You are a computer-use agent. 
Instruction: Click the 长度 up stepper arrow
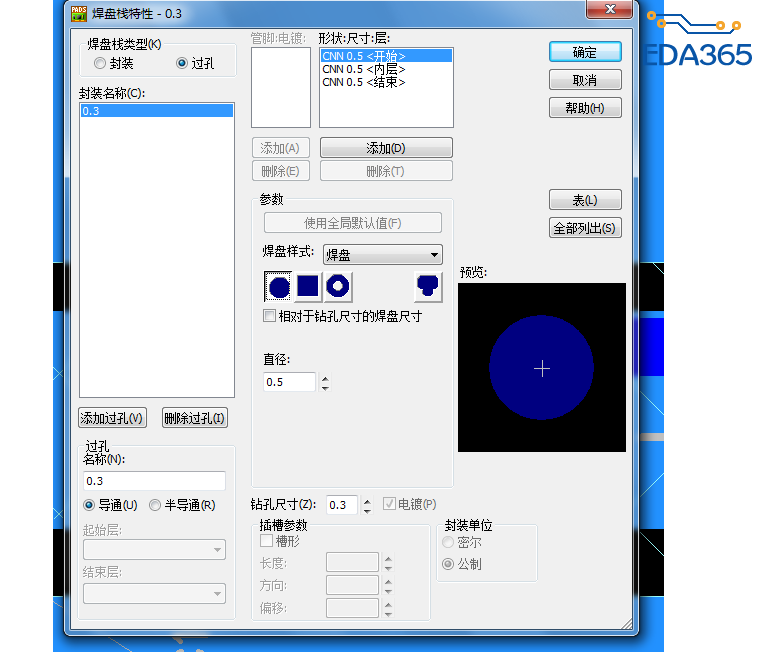click(x=388, y=559)
